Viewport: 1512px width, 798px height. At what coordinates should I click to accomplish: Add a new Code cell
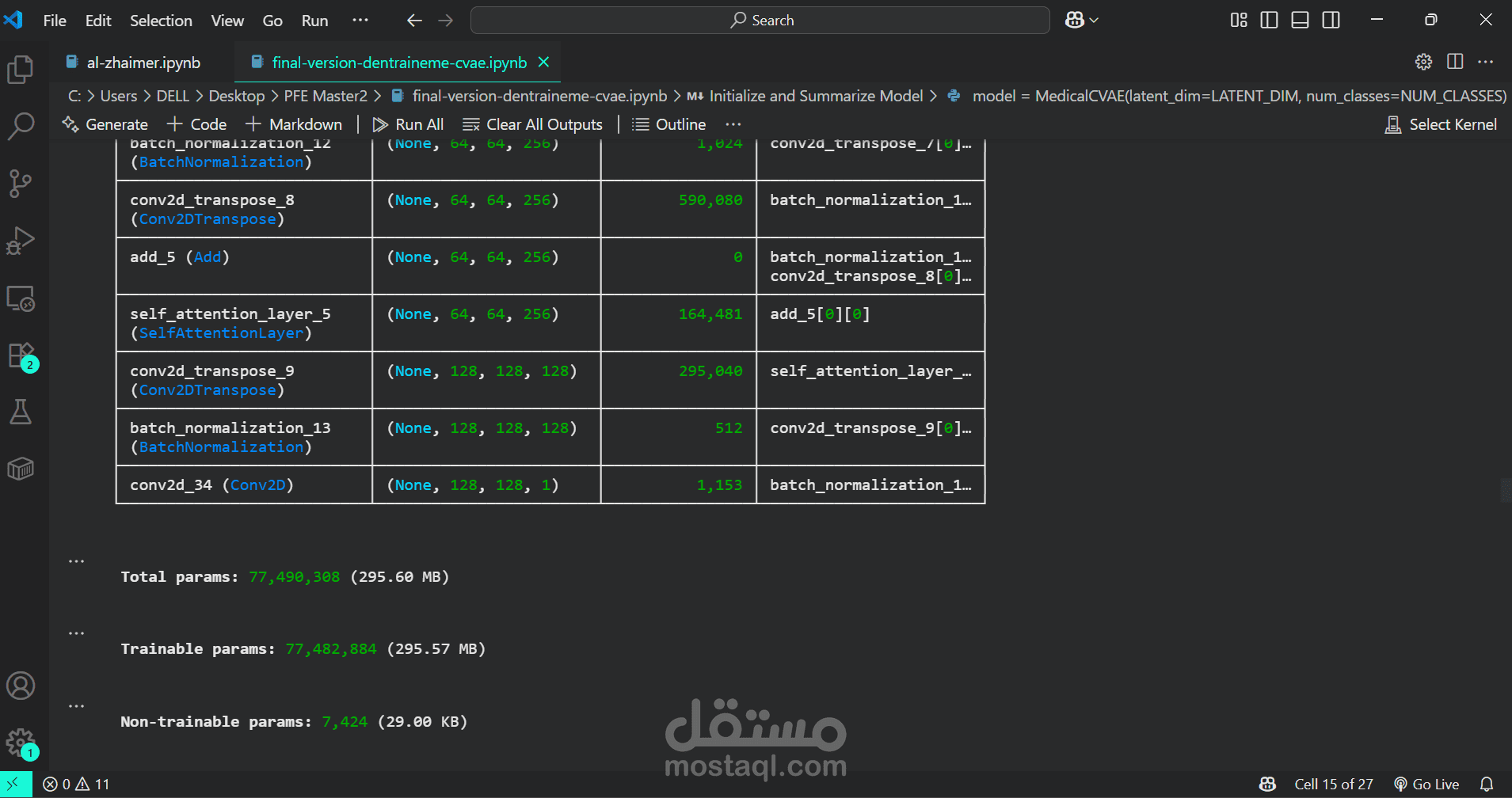[x=197, y=124]
